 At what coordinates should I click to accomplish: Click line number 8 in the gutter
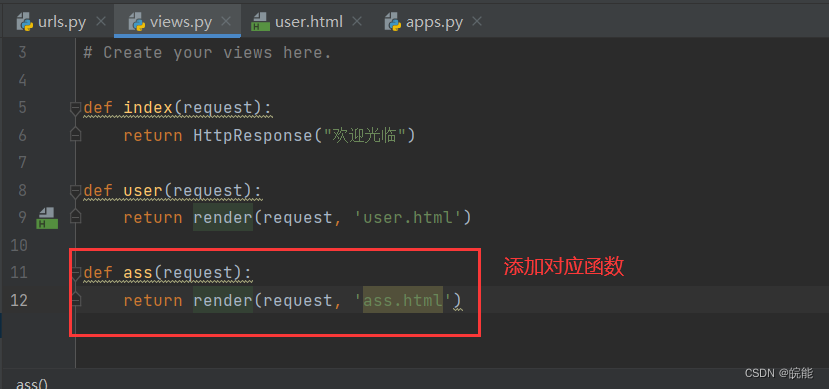click(x=22, y=190)
